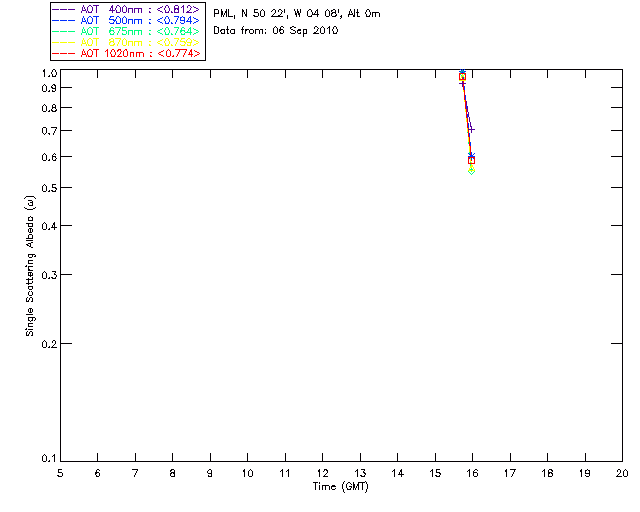
Task: Click the x-axis tick label 16
Action: [473, 473]
